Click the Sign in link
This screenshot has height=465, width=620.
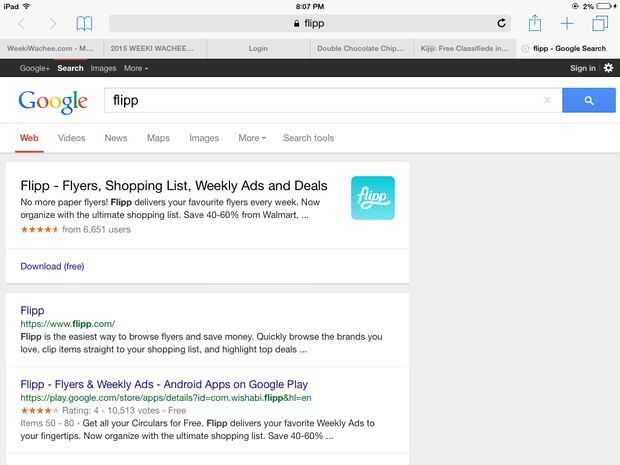[x=582, y=68]
